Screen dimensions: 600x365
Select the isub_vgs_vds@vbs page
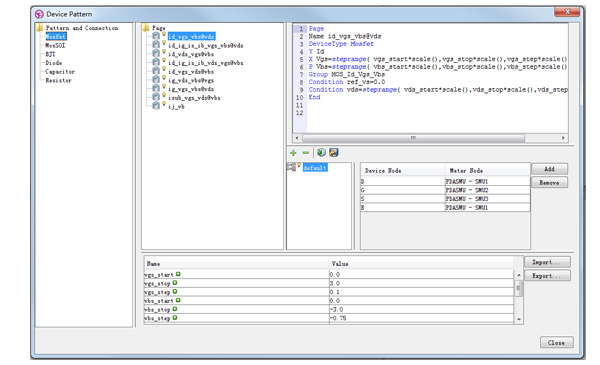194,98
